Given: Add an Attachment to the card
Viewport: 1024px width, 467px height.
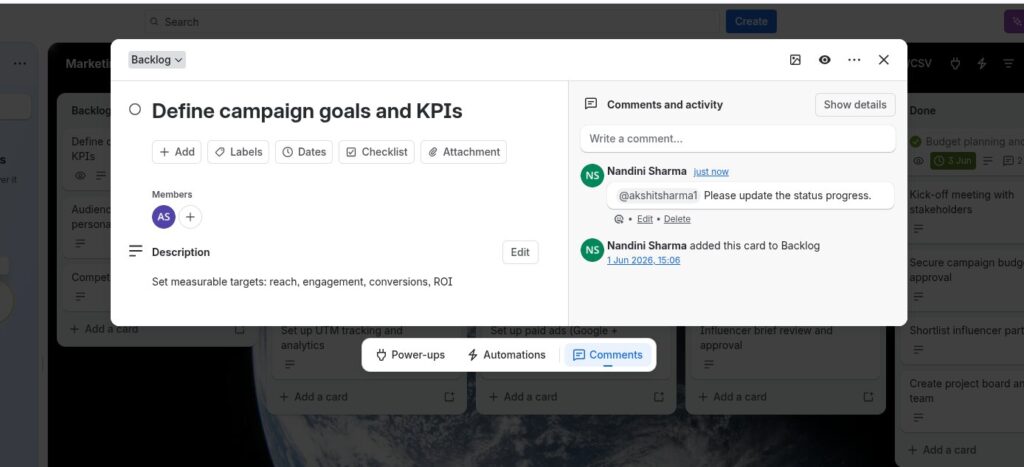Looking at the screenshot, I should (464, 152).
